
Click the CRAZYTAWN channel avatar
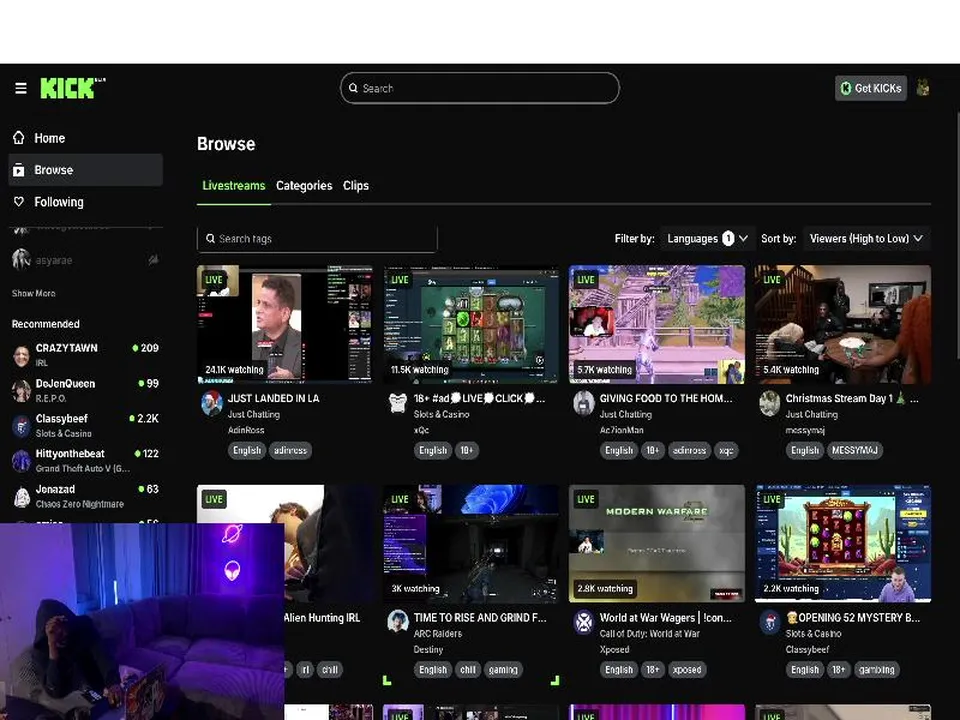point(21,355)
